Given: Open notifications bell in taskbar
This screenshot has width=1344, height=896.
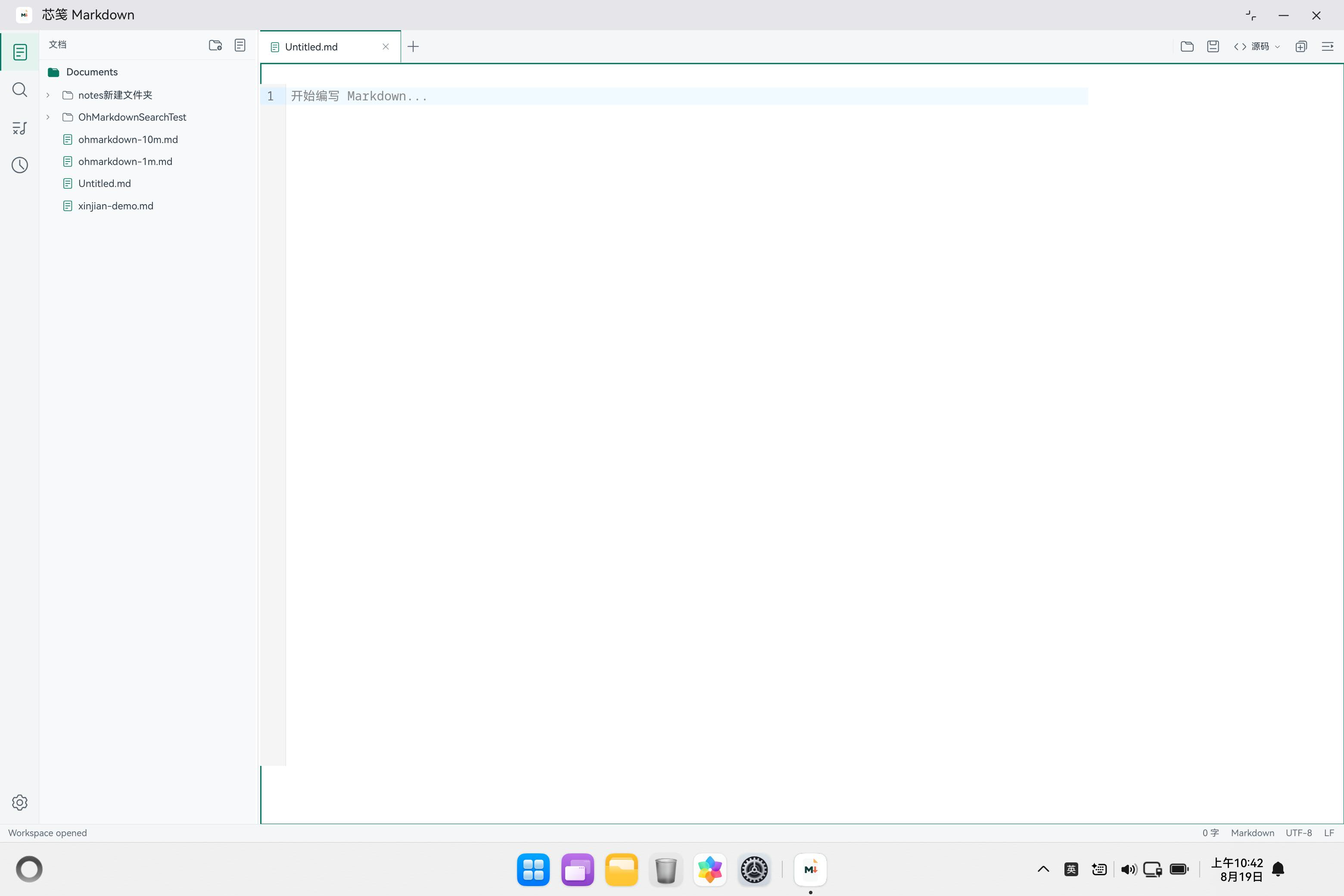Looking at the screenshot, I should tap(1278, 869).
